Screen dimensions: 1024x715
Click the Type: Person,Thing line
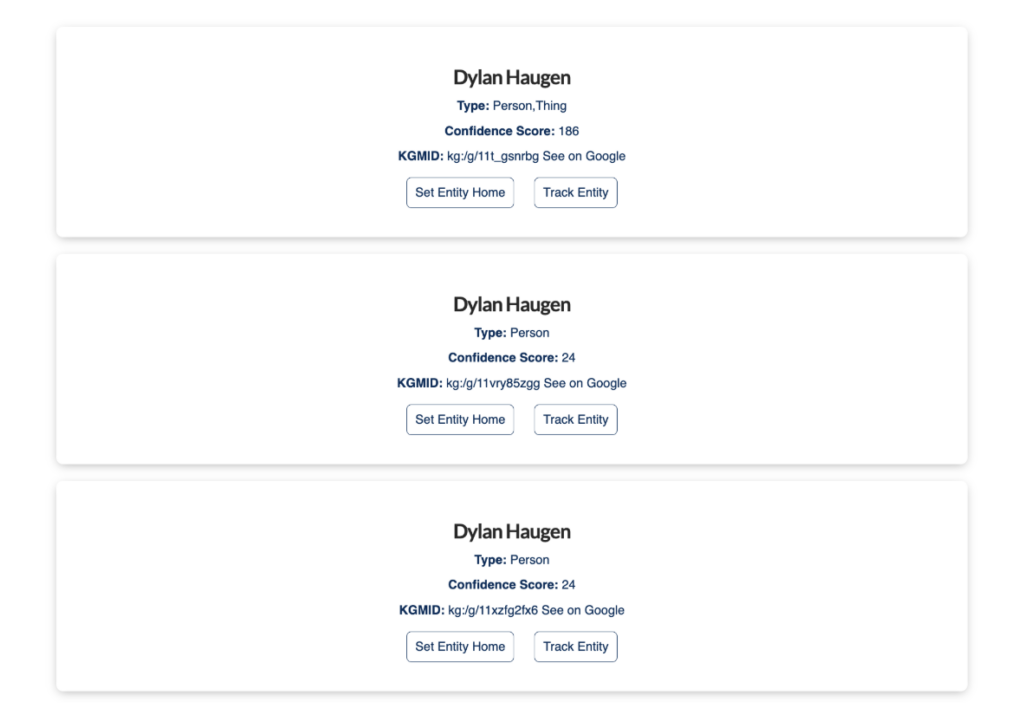point(512,106)
